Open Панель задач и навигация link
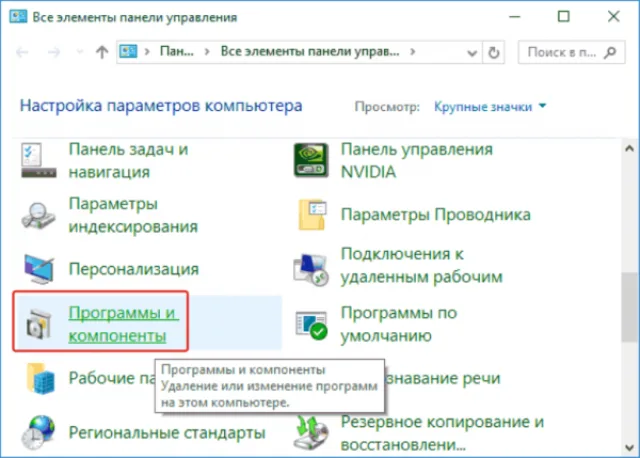 128,160
